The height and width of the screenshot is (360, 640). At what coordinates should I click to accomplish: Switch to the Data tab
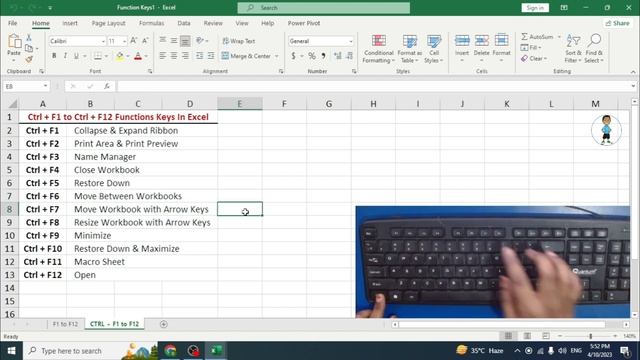point(184,23)
